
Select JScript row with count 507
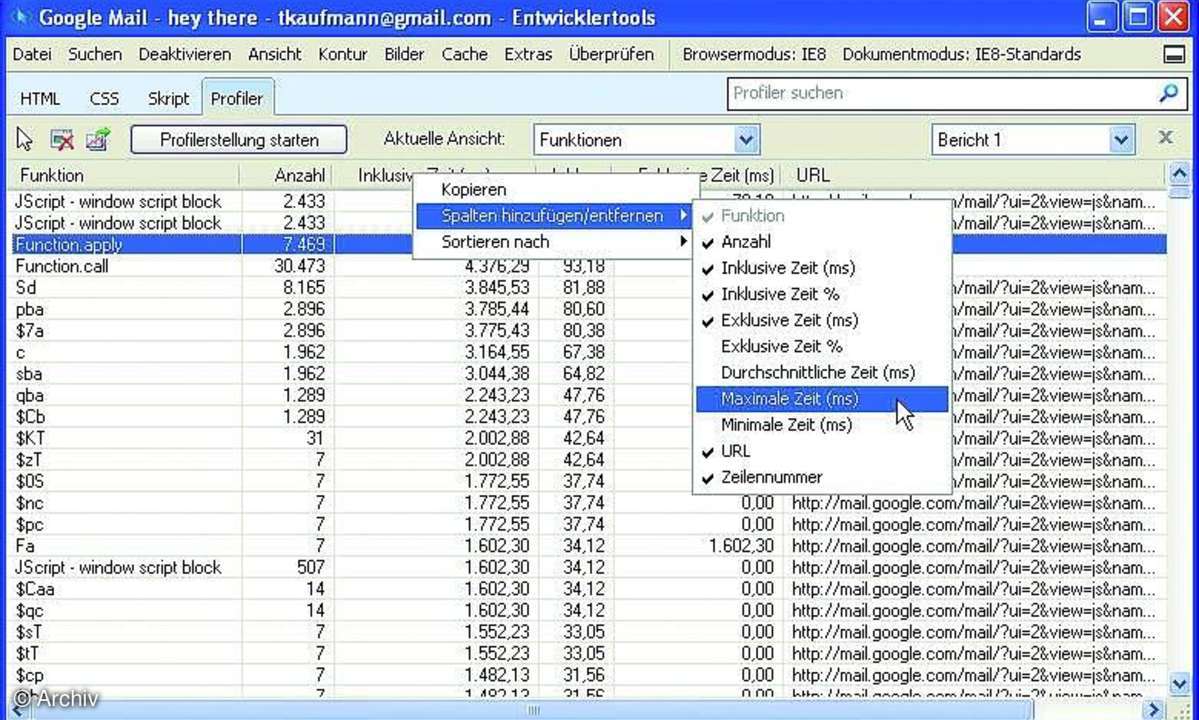point(589,567)
